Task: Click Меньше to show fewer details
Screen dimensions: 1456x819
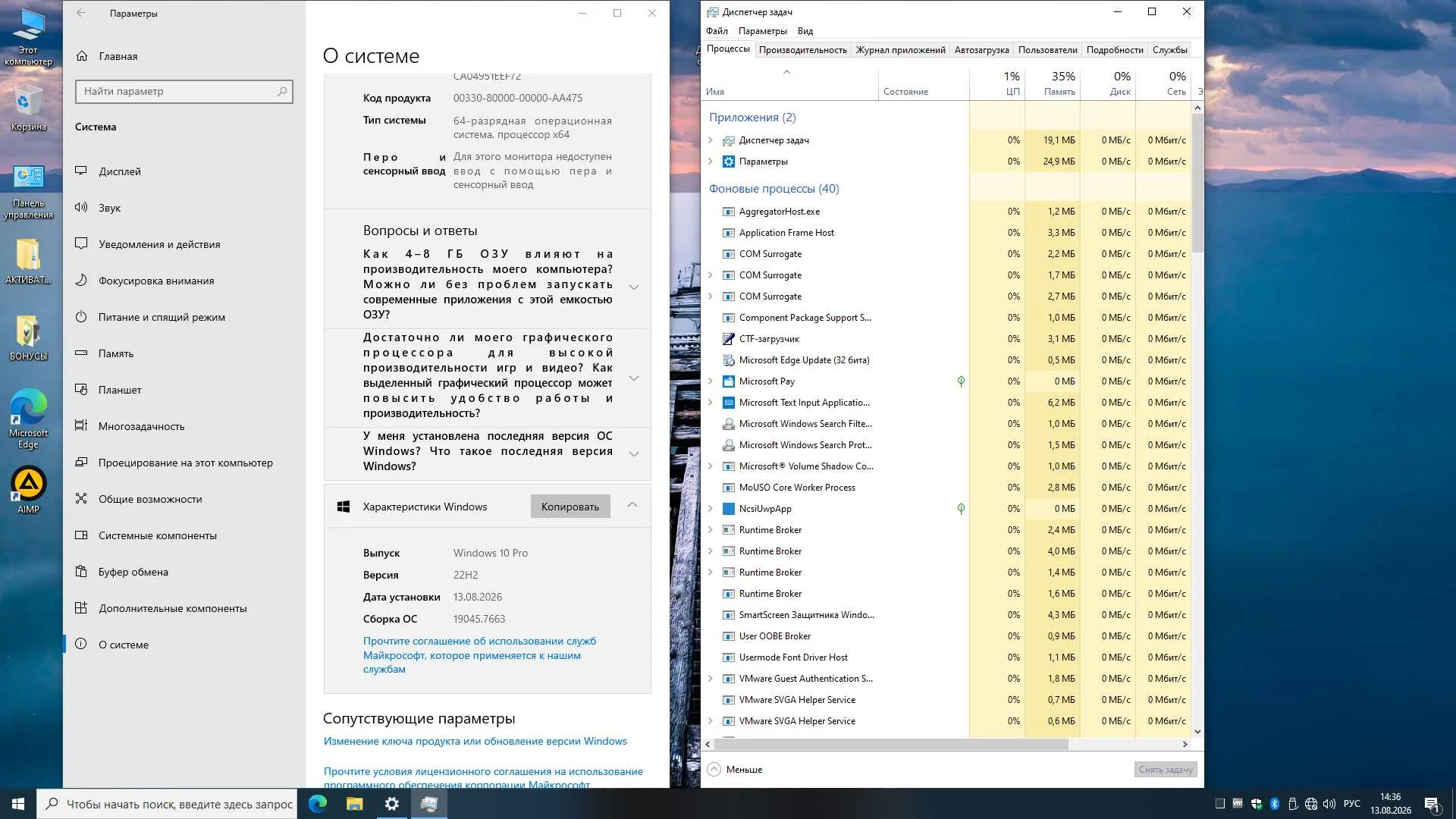Action: point(735,769)
